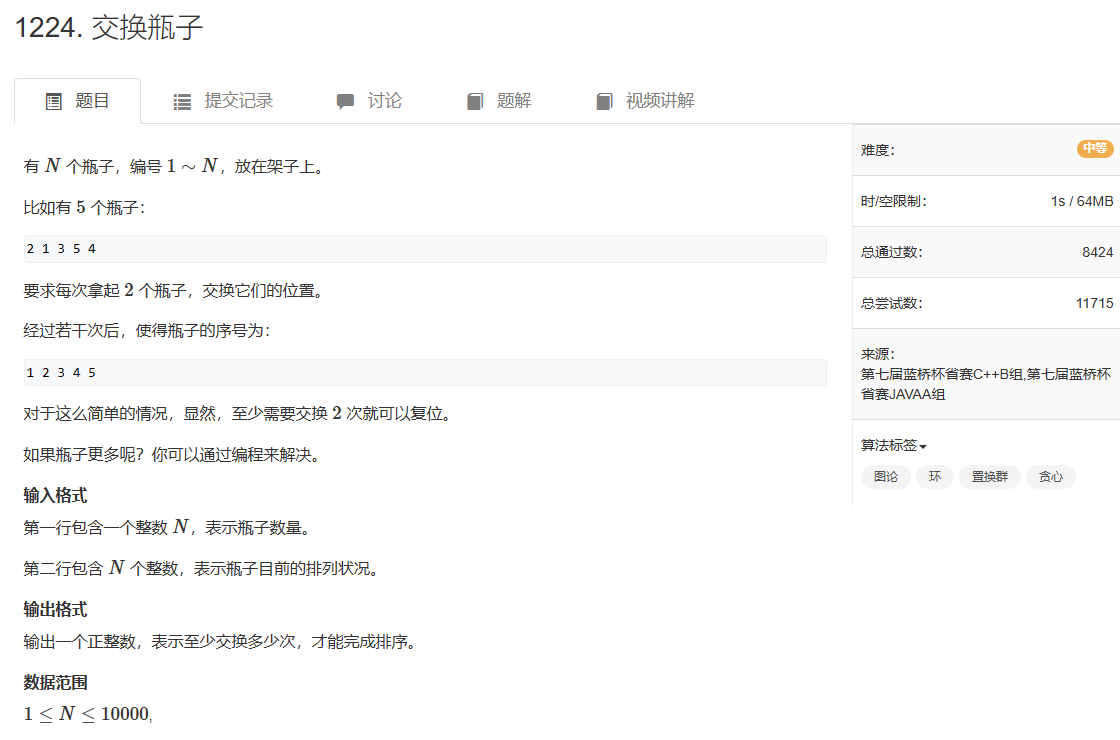Collapse the 算法标签 dropdown arrow
1120x740 pixels.
(x=923, y=446)
